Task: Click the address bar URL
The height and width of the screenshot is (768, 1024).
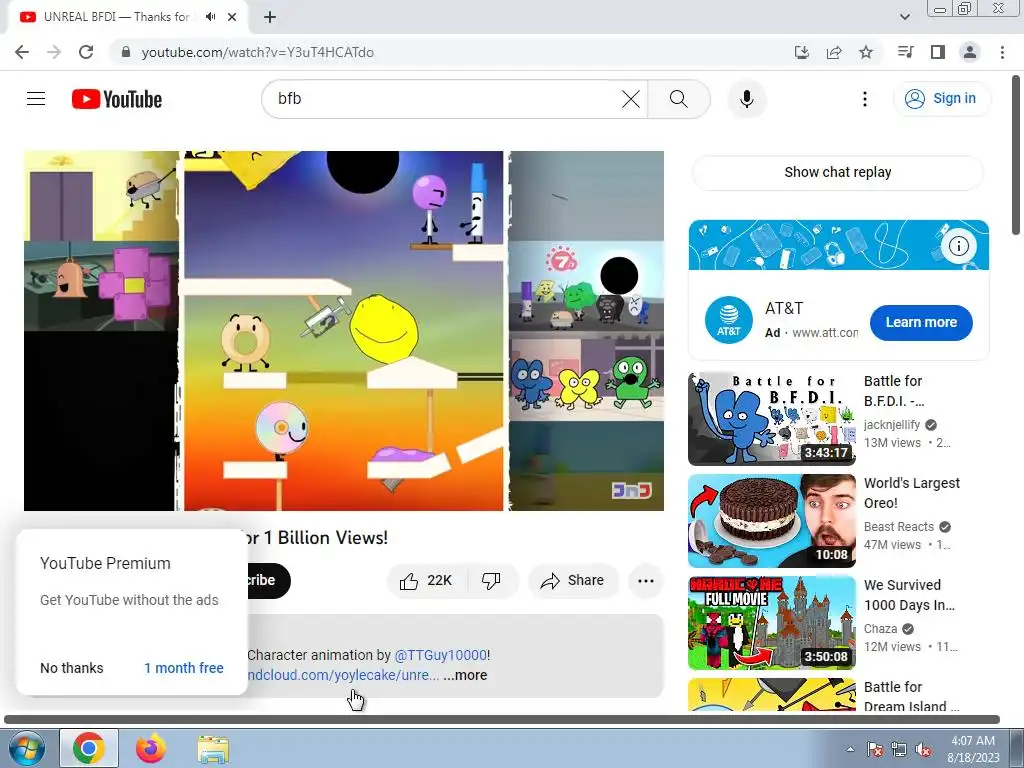Action: tap(257, 52)
